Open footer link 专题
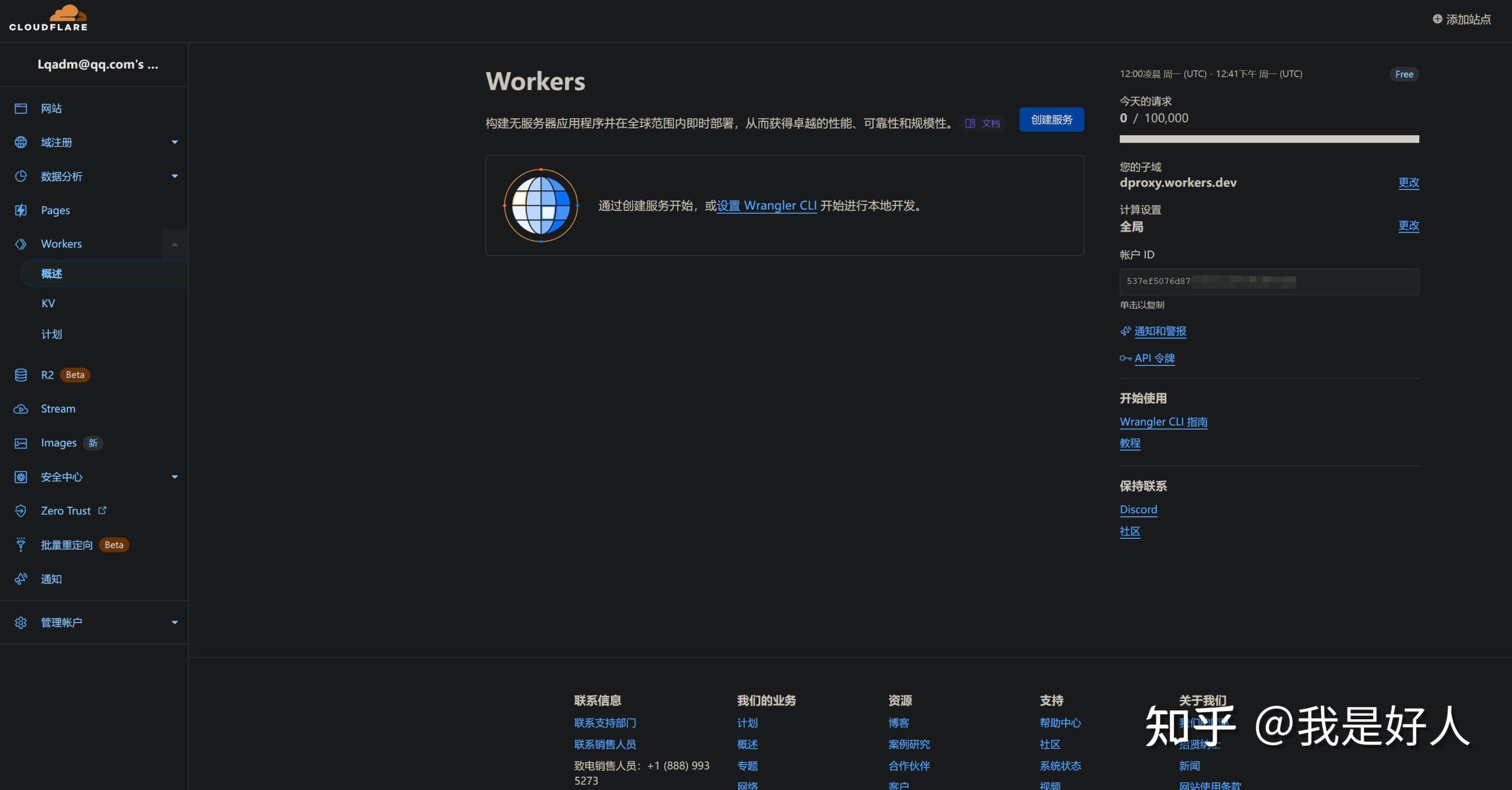Screen dimensions: 1512x790 [747, 766]
